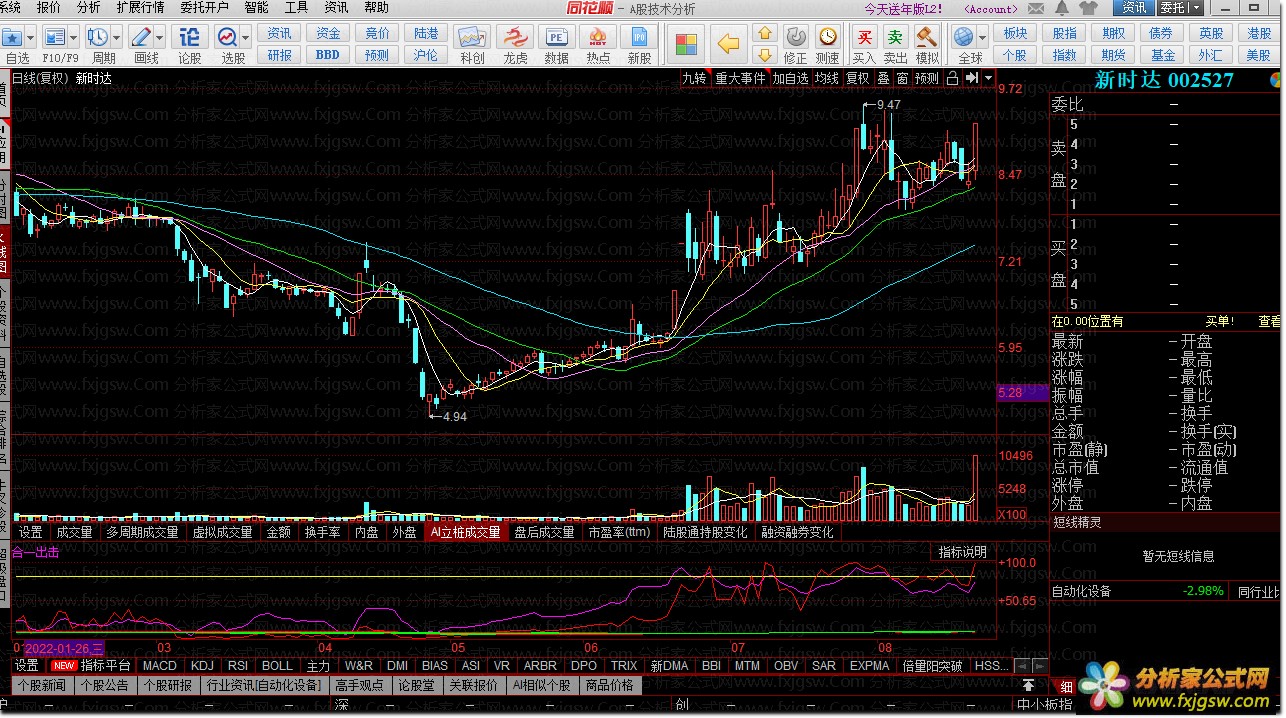Expand the 全球 globe dropdown arrow

click(983, 37)
